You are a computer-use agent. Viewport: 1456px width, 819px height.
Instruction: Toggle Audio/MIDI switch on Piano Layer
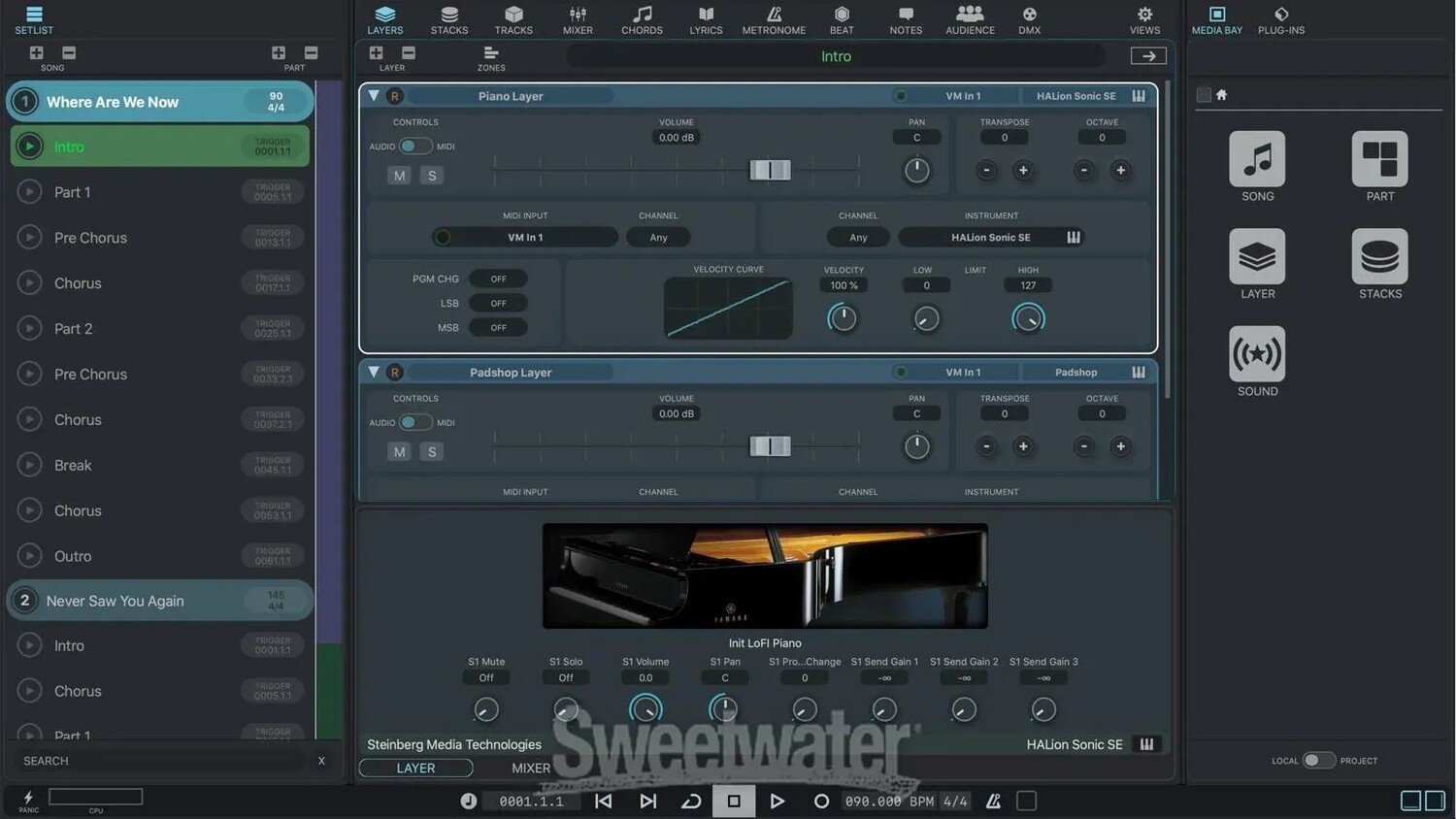[414, 147]
